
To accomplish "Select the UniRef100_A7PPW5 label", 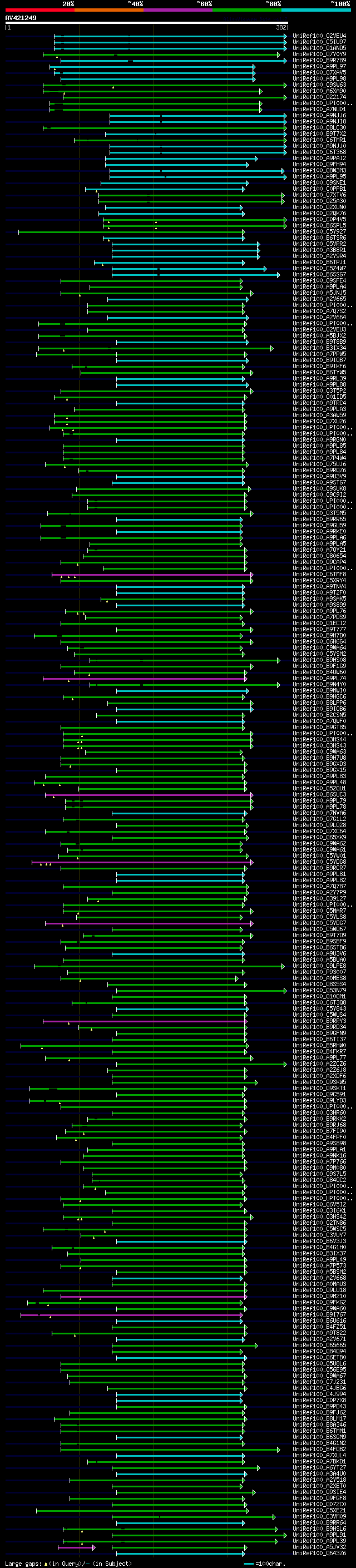I will pyautogui.click(x=319, y=354).
